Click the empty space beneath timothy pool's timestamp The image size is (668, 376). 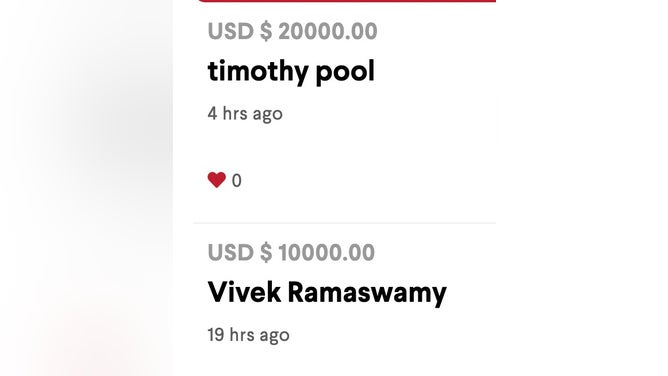[x=345, y=147]
